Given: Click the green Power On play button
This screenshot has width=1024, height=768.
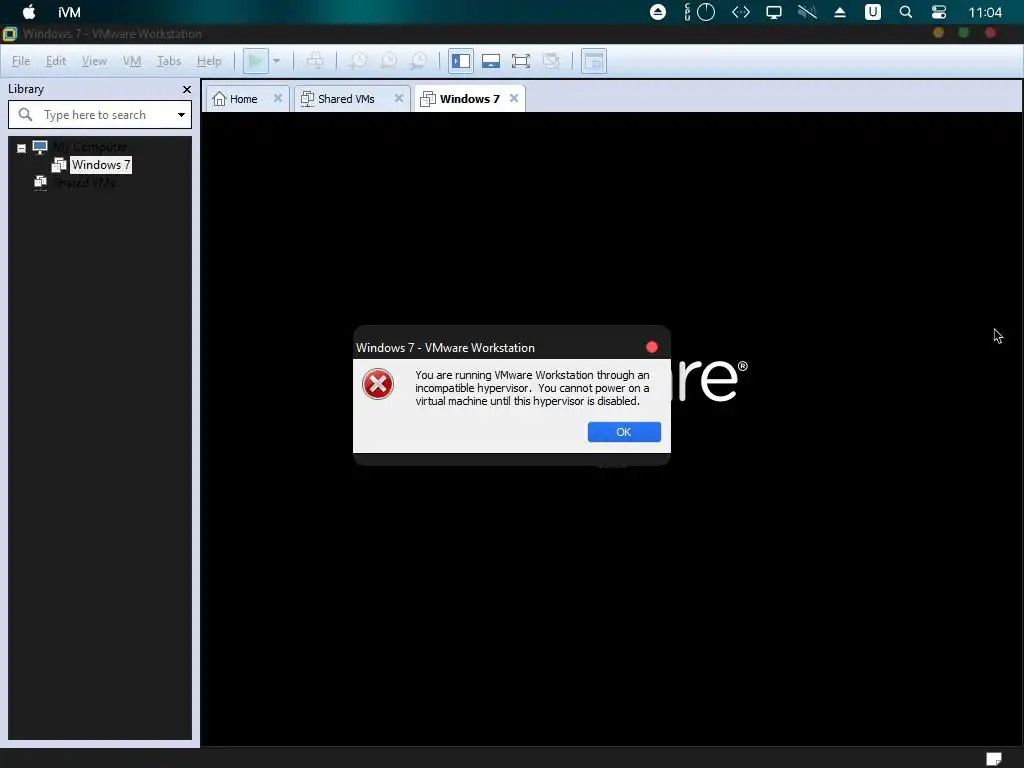Looking at the screenshot, I should click(x=255, y=61).
